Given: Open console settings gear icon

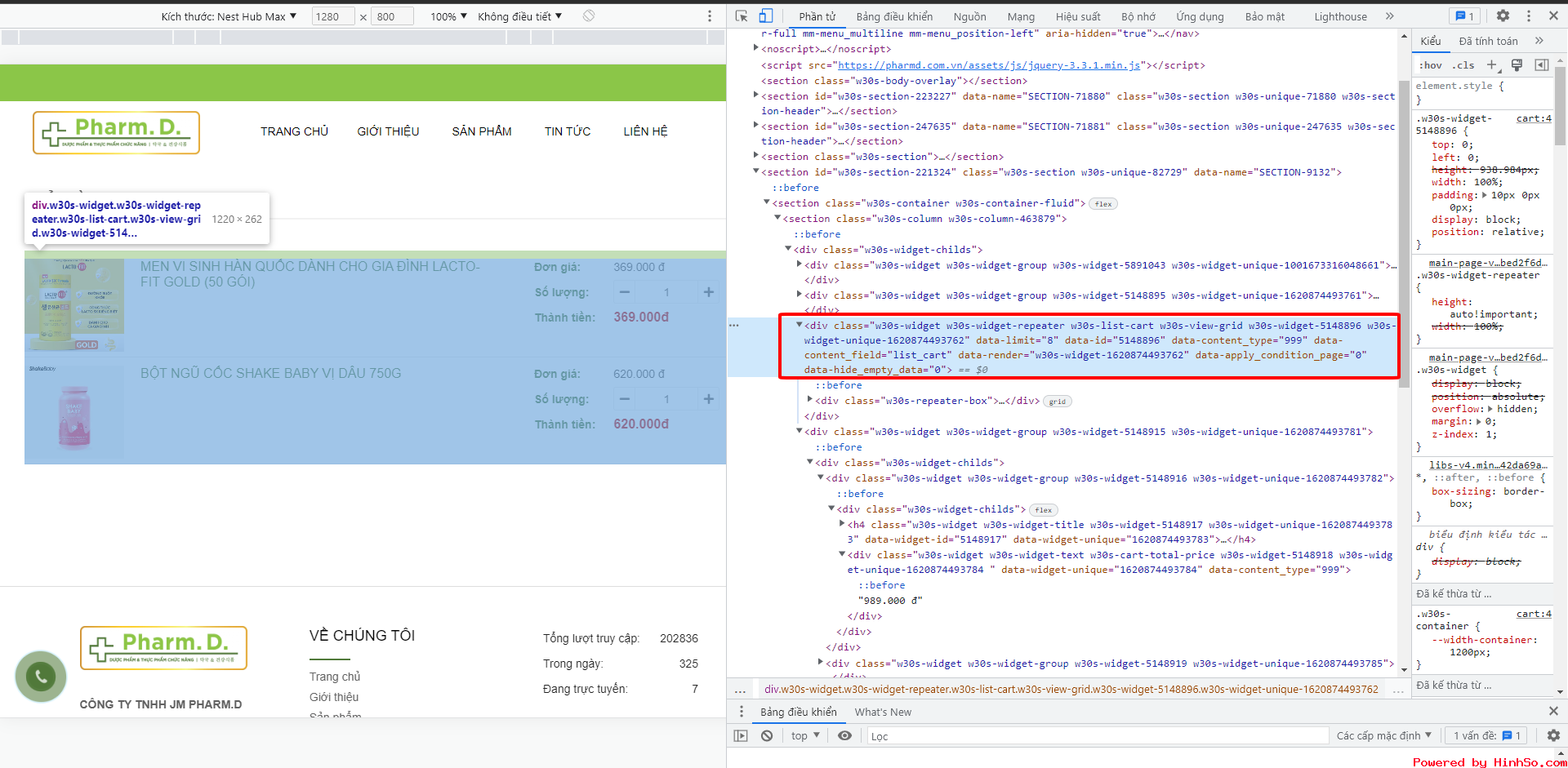Looking at the screenshot, I should click(x=1553, y=735).
